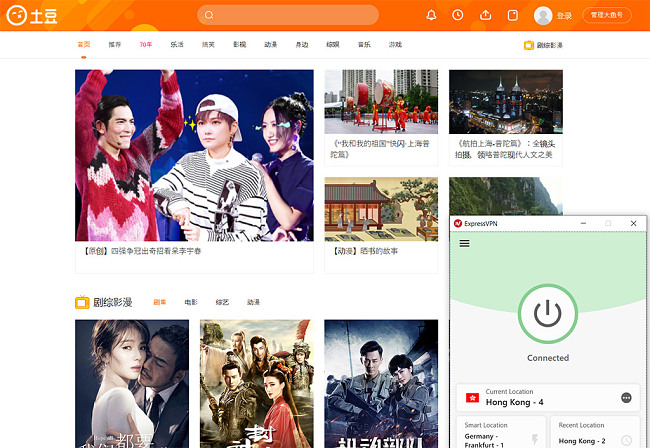Select 剧集 sub-tab in 剧综影漫 section
This screenshot has height=448, width=650.
coord(160,302)
